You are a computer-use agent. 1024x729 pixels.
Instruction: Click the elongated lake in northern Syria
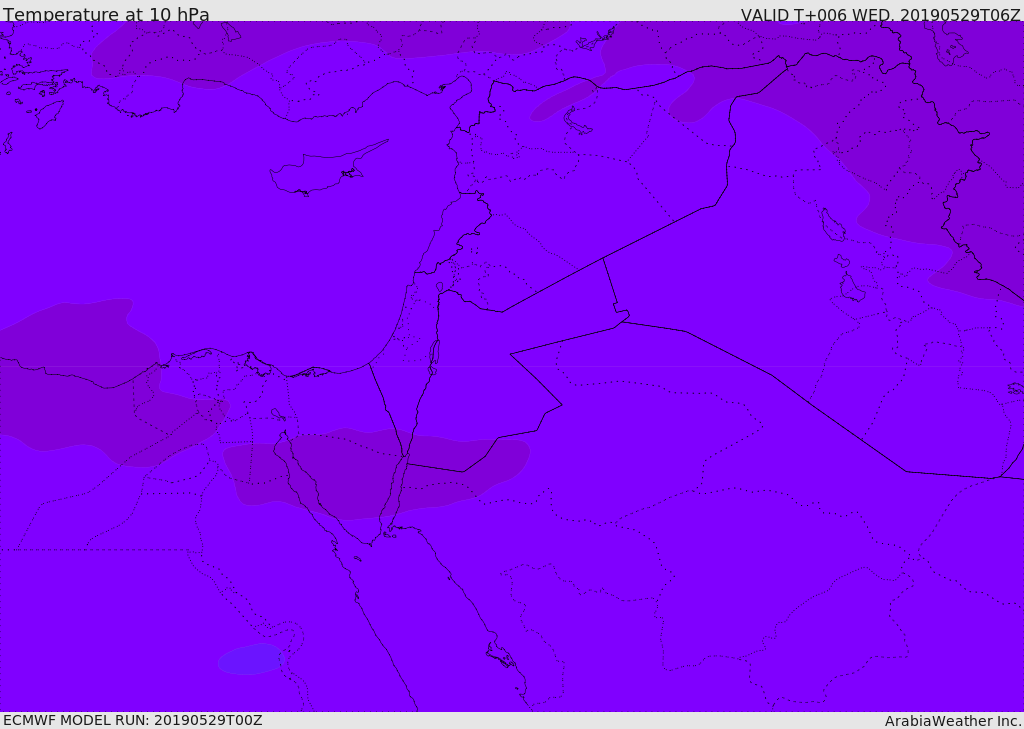pos(578,122)
